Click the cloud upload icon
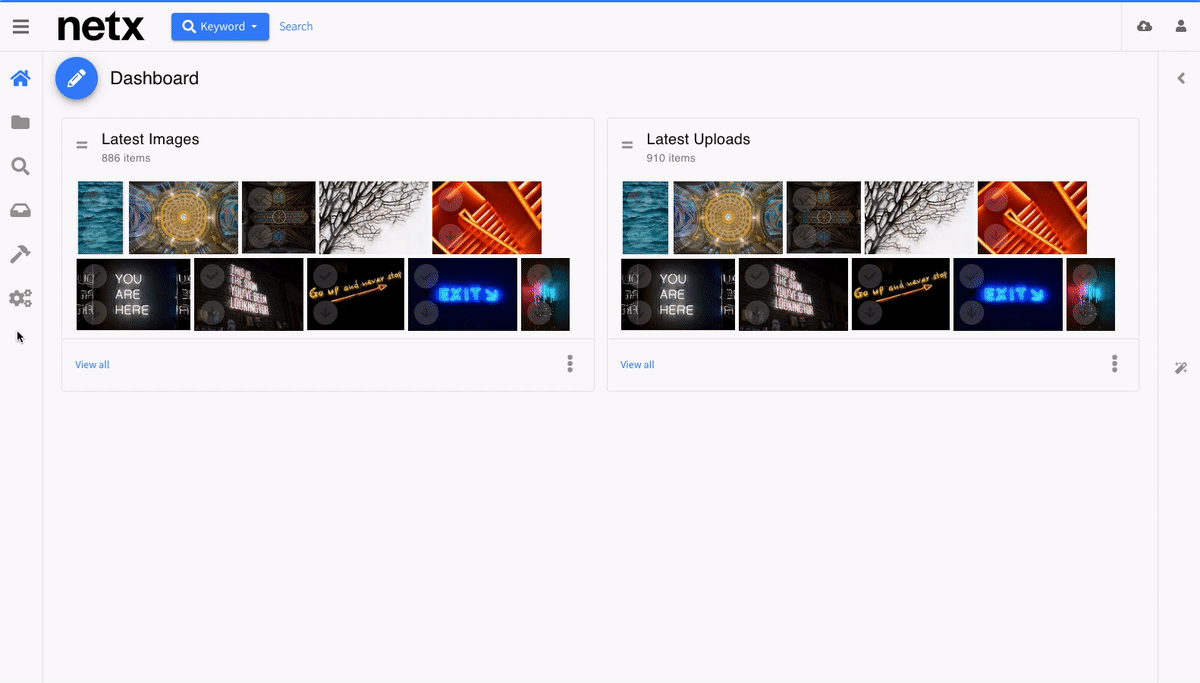 coord(1145,27)
